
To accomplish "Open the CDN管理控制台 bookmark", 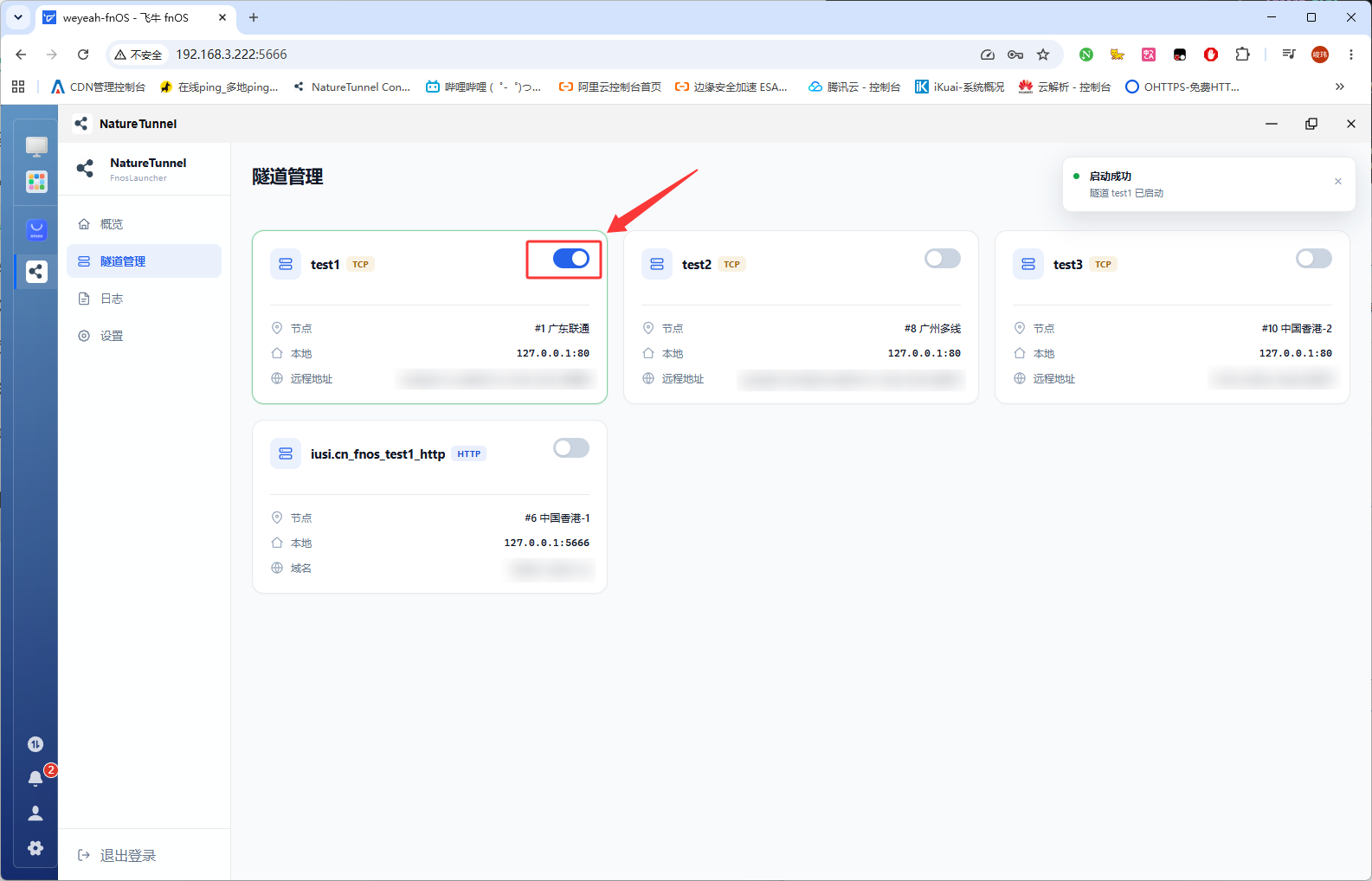I will click(99, 87).
